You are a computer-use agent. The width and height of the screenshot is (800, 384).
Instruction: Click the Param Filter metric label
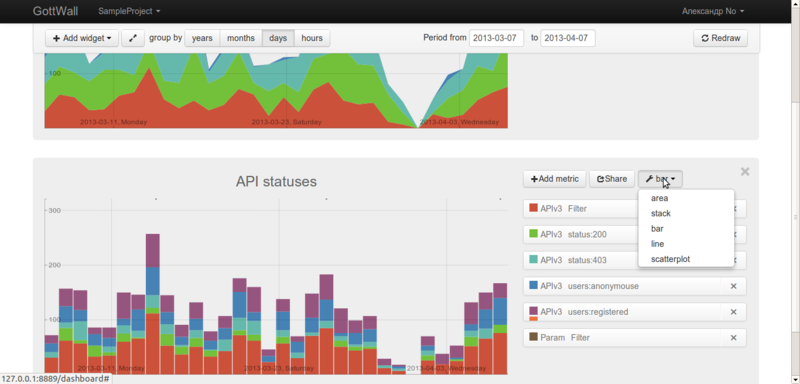[565, 338]
